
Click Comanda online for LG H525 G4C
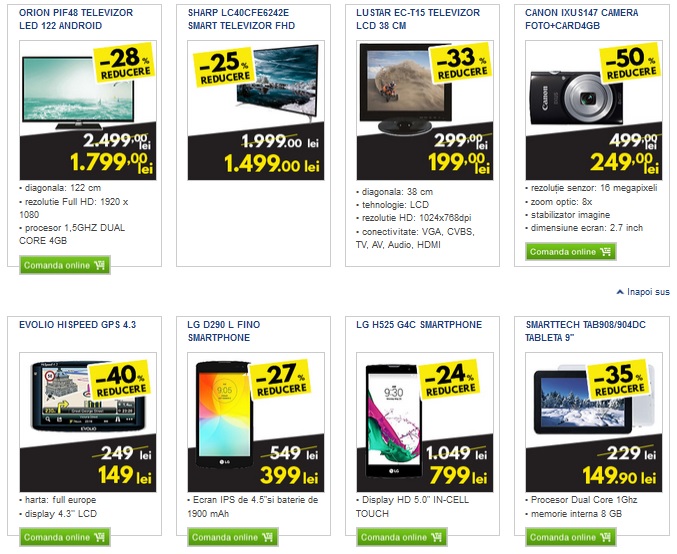coord(402,537)
